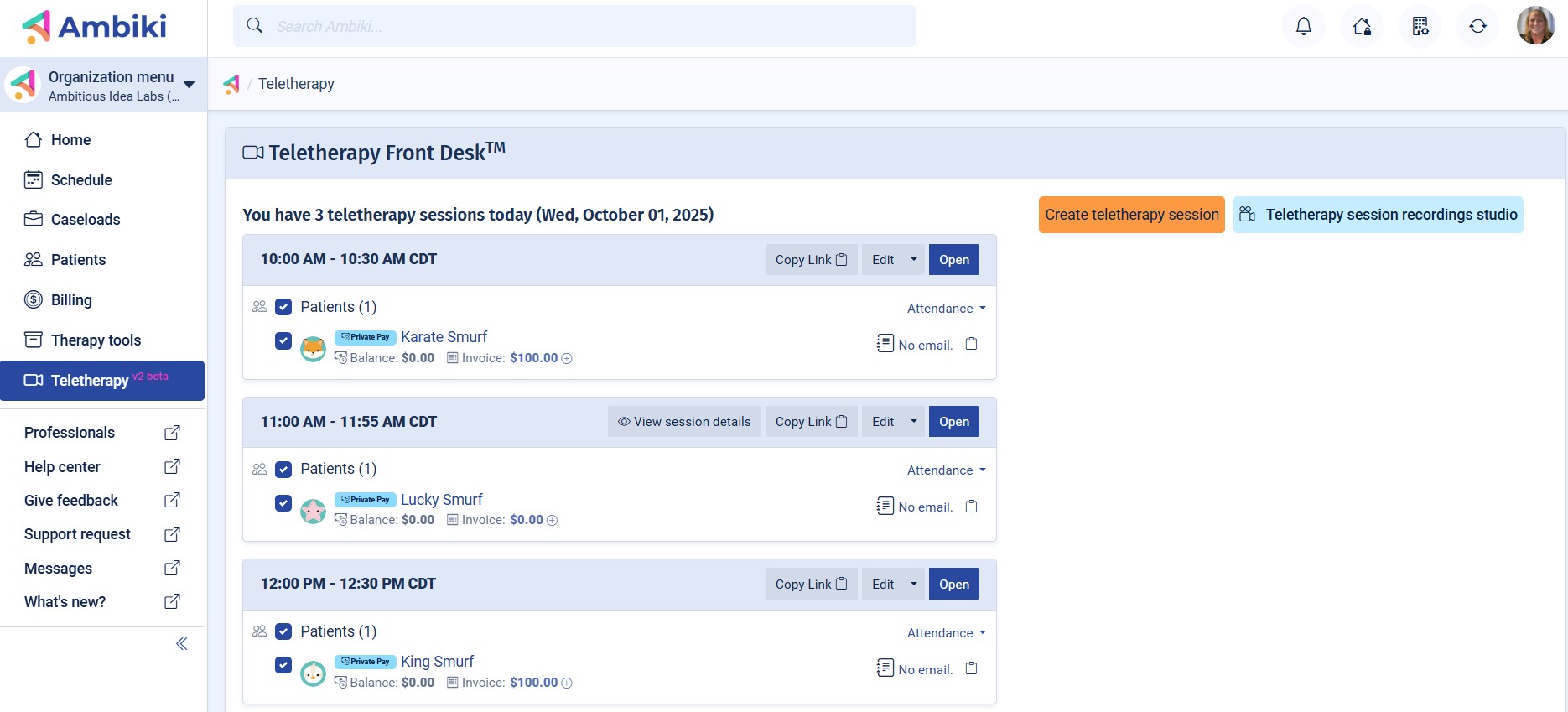This screenshot has width=1568, height=712.
Task: Click Create teletherapy session button
Action: (1131, 215)
